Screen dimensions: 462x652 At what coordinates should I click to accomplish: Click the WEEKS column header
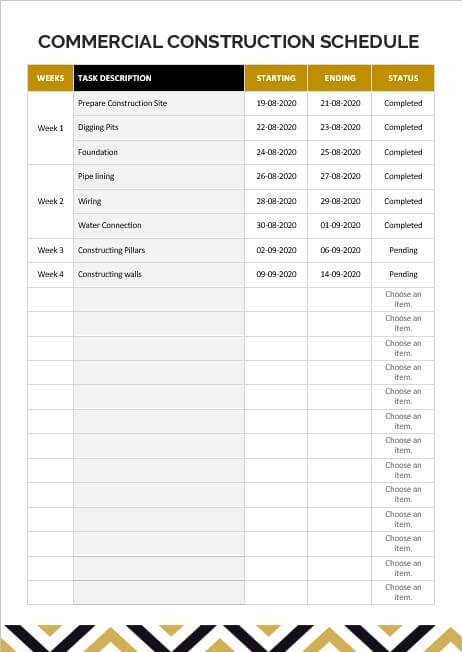pyautogui.click(x=50, y=78)
